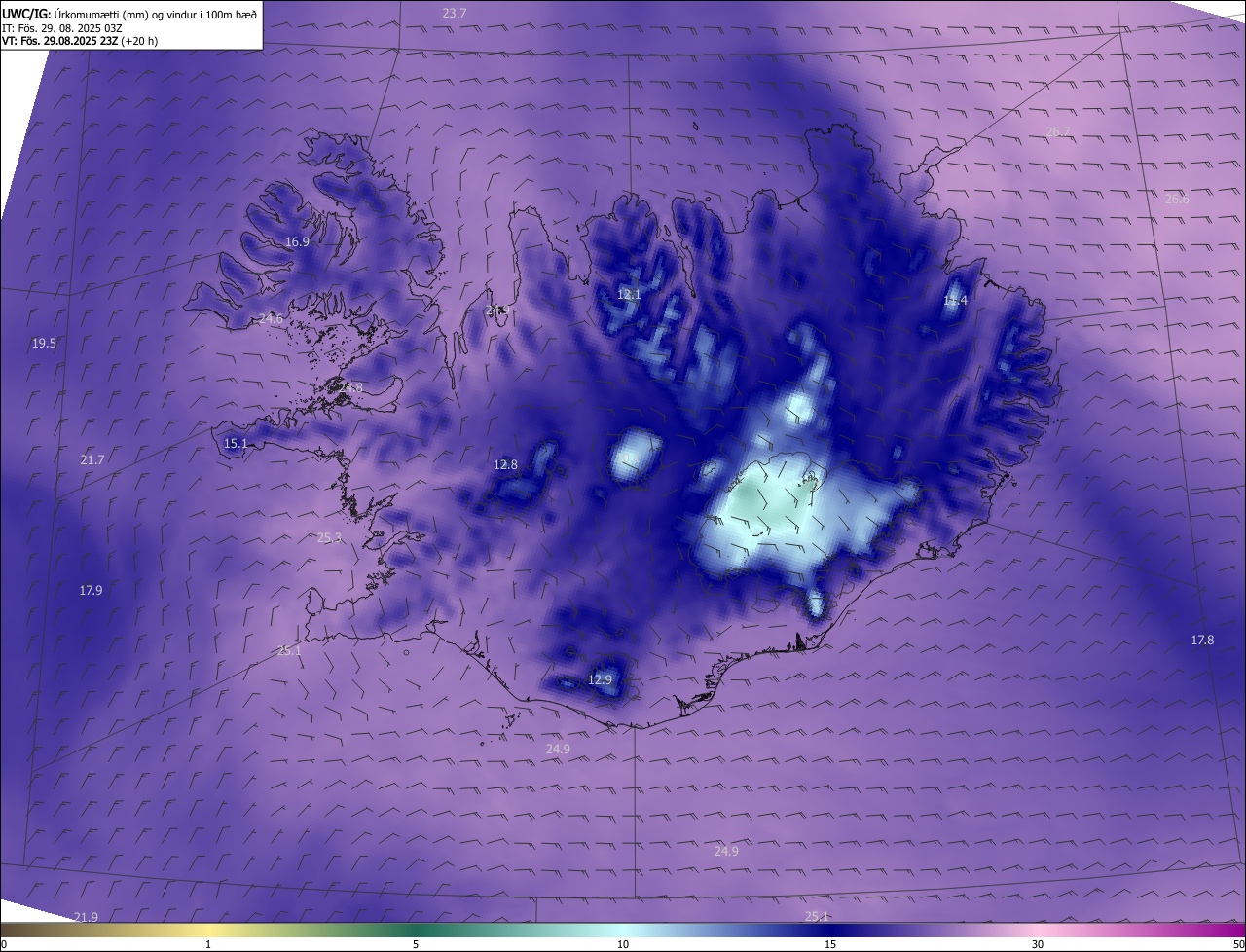Click the colorbar tick label 15

(x=830, y=944)
